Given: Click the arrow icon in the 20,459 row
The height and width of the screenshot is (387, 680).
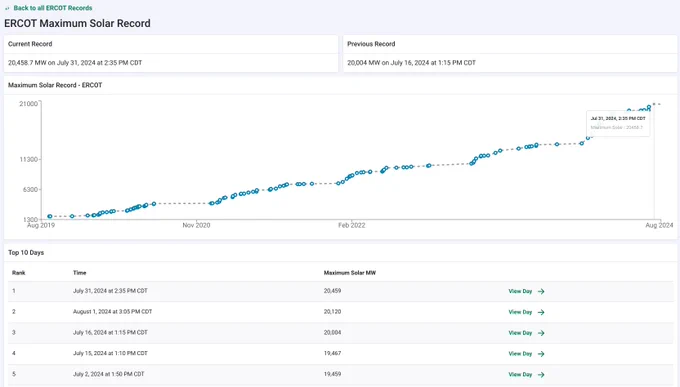Looking at the screenshot, I should pos(541,292).
